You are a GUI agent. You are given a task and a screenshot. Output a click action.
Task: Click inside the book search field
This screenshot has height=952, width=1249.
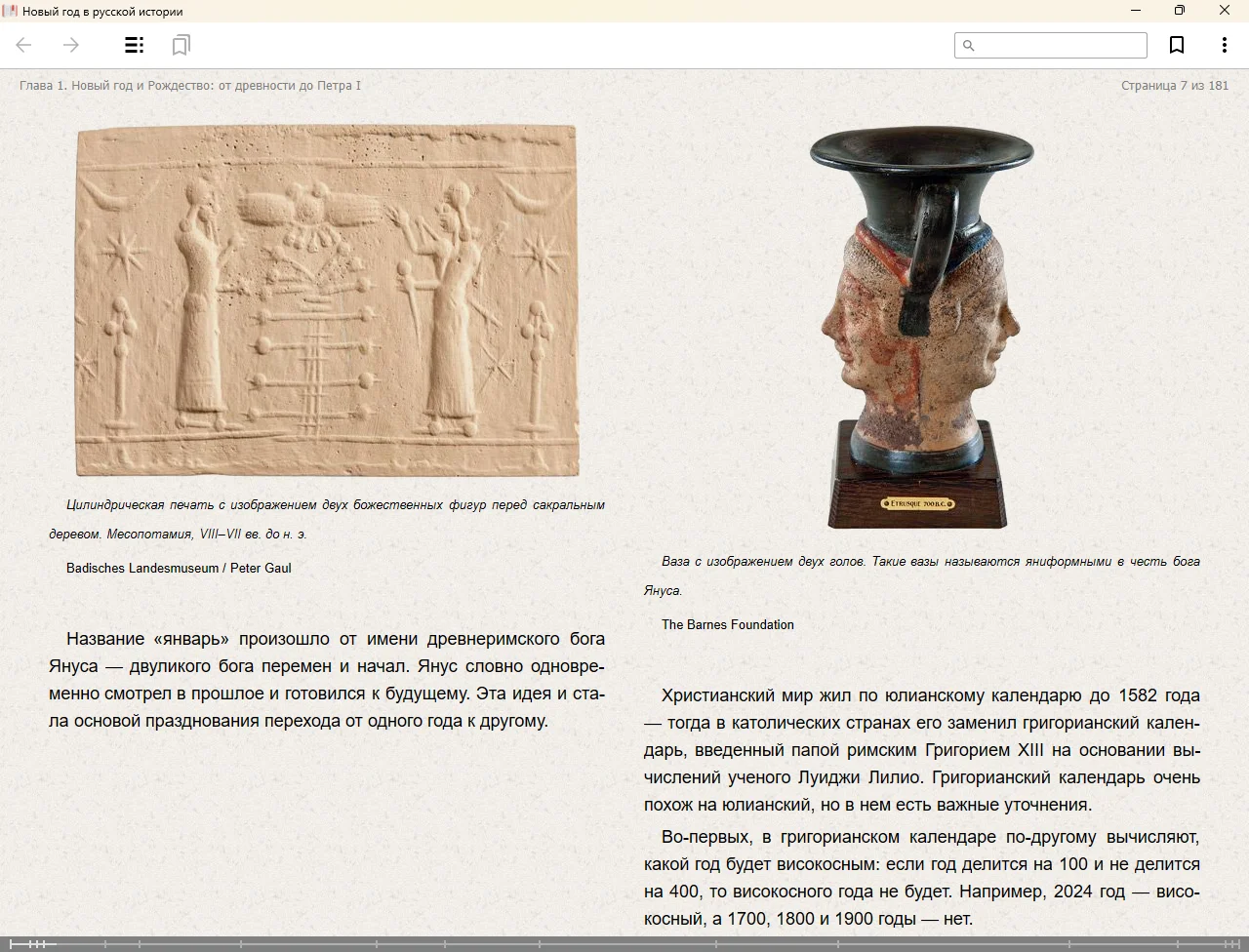[x=1061, y=45]
